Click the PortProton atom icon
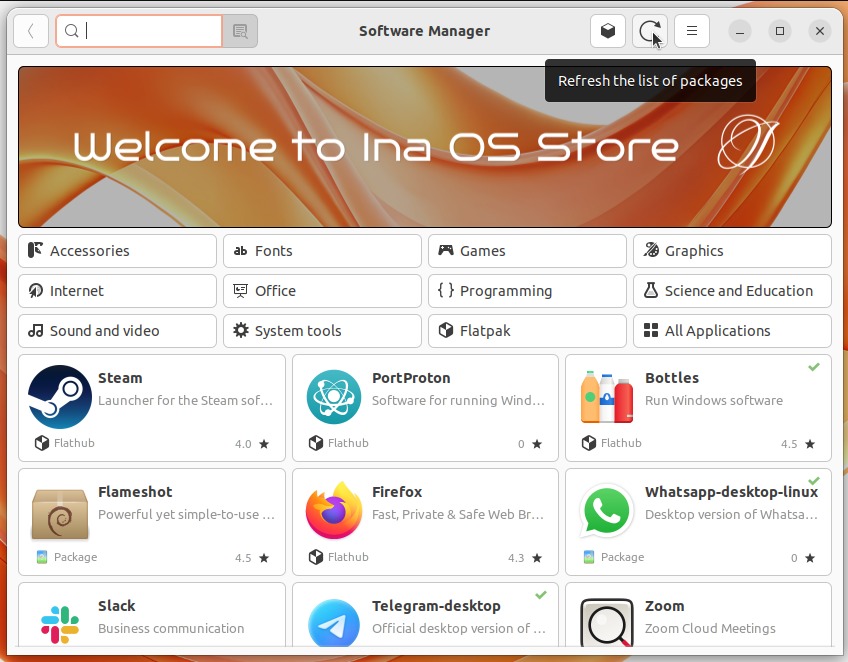The height and width of the screenshot is (662, 848). (334, 397)
